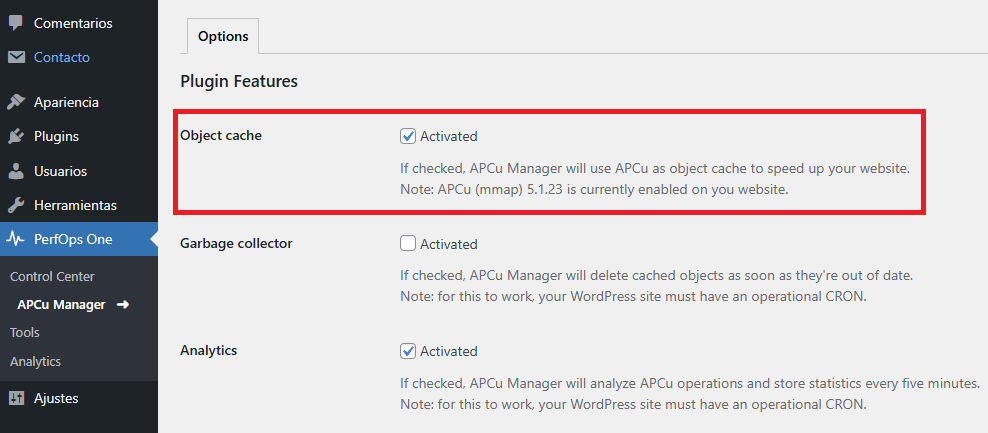Open the Plugins menu label
The width and height of the screenshot is (988, 433).
[56, 136]
